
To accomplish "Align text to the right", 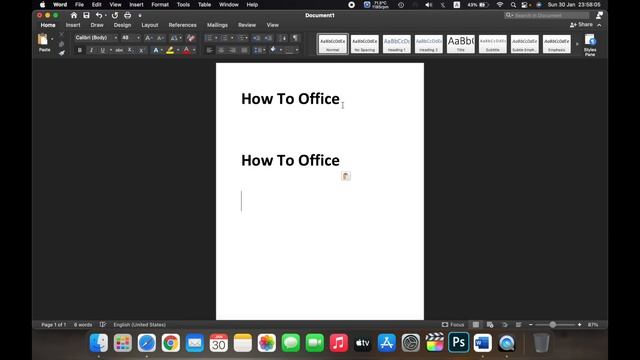I will tap(233, 50).
